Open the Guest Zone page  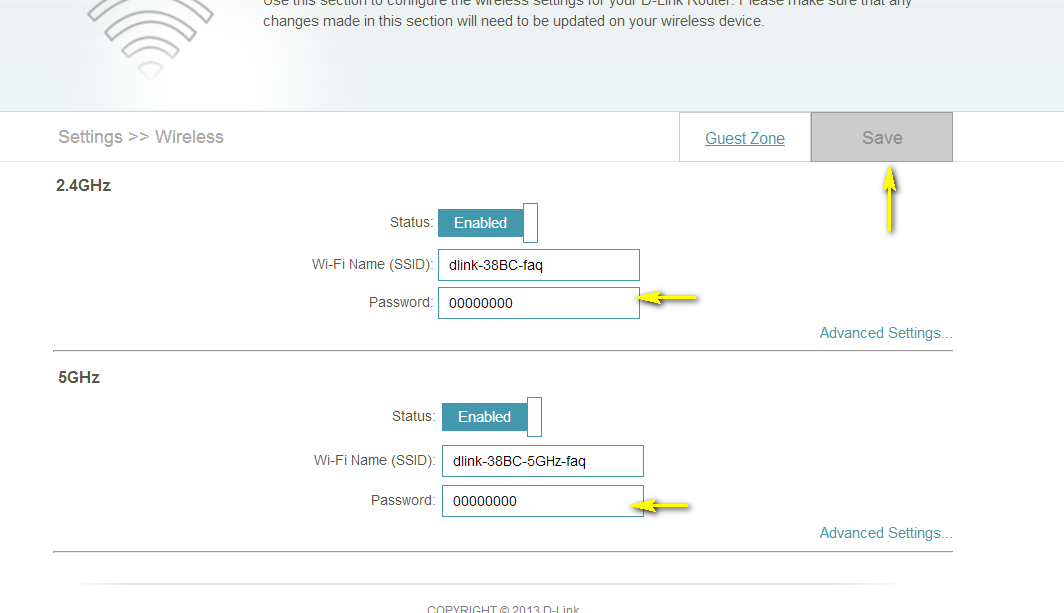[745, 138]
